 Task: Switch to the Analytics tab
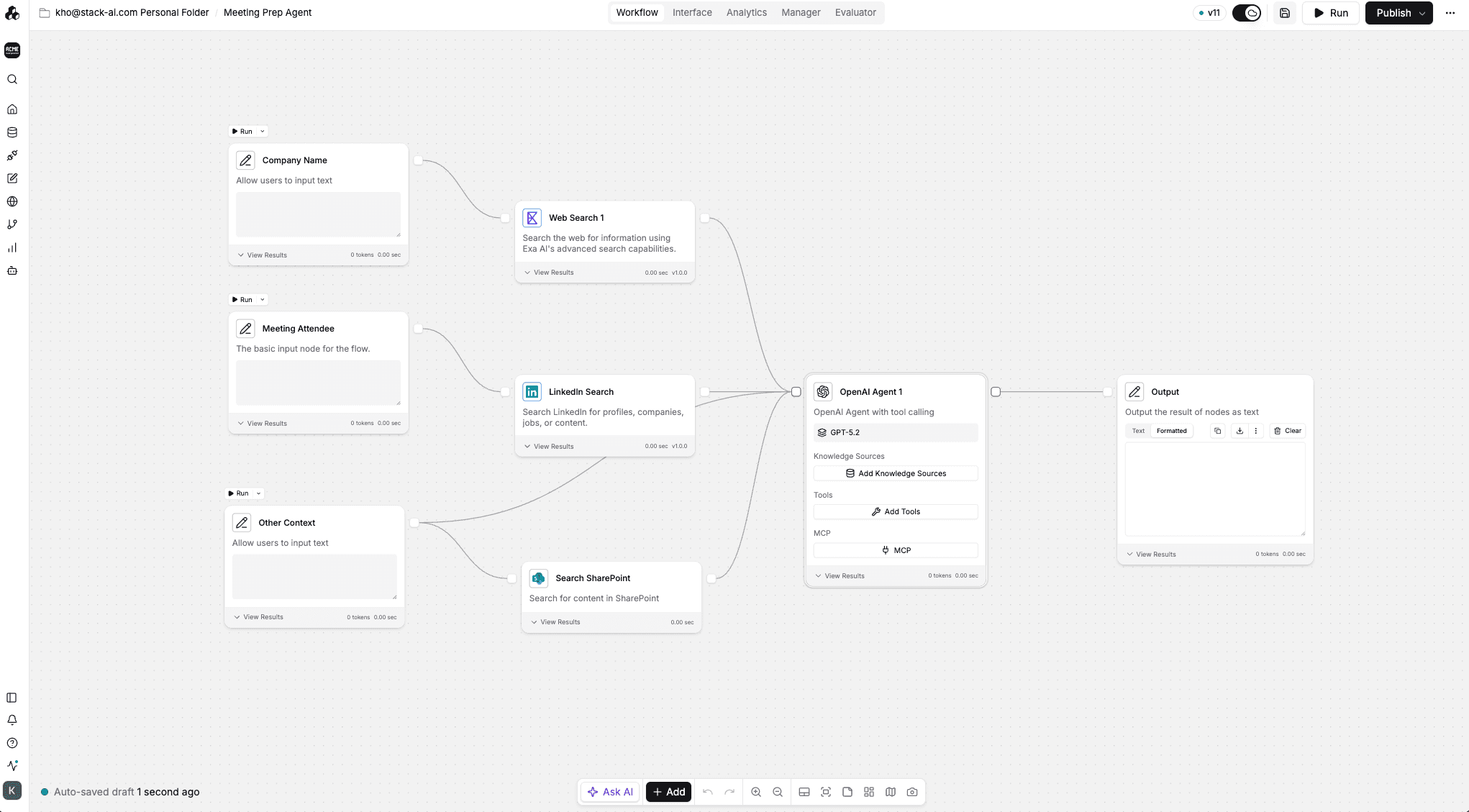coord(746,13)
